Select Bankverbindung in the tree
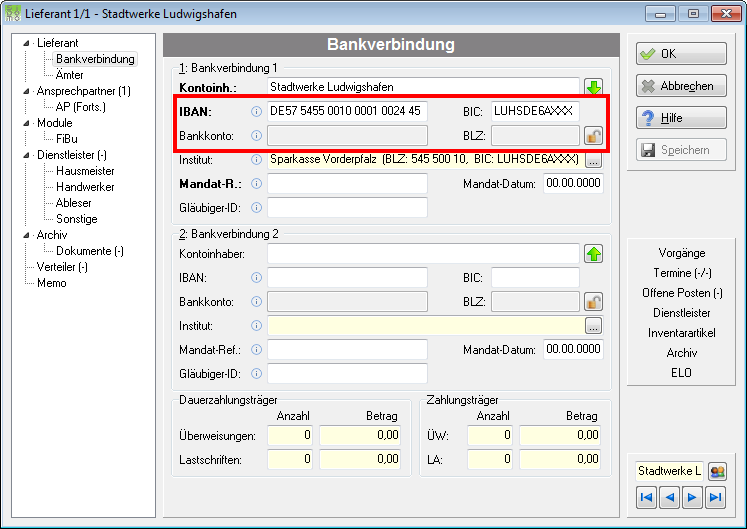This screenshot has height=529, width=747. point(95,59)
